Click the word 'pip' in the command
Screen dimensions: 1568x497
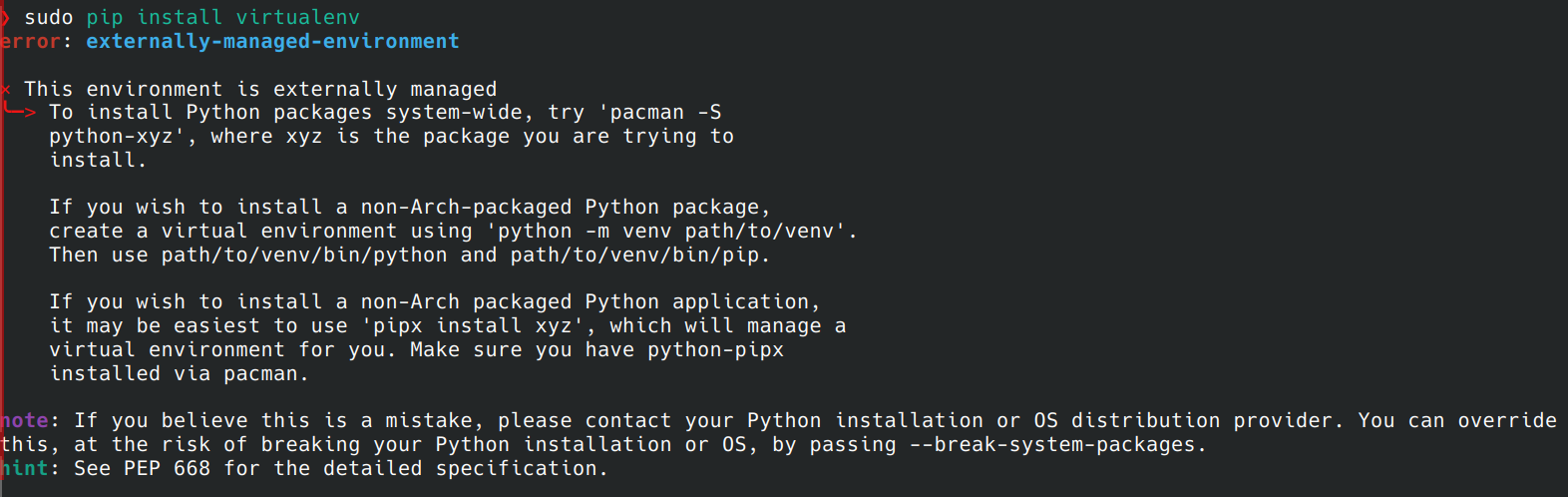coord(105,18)
